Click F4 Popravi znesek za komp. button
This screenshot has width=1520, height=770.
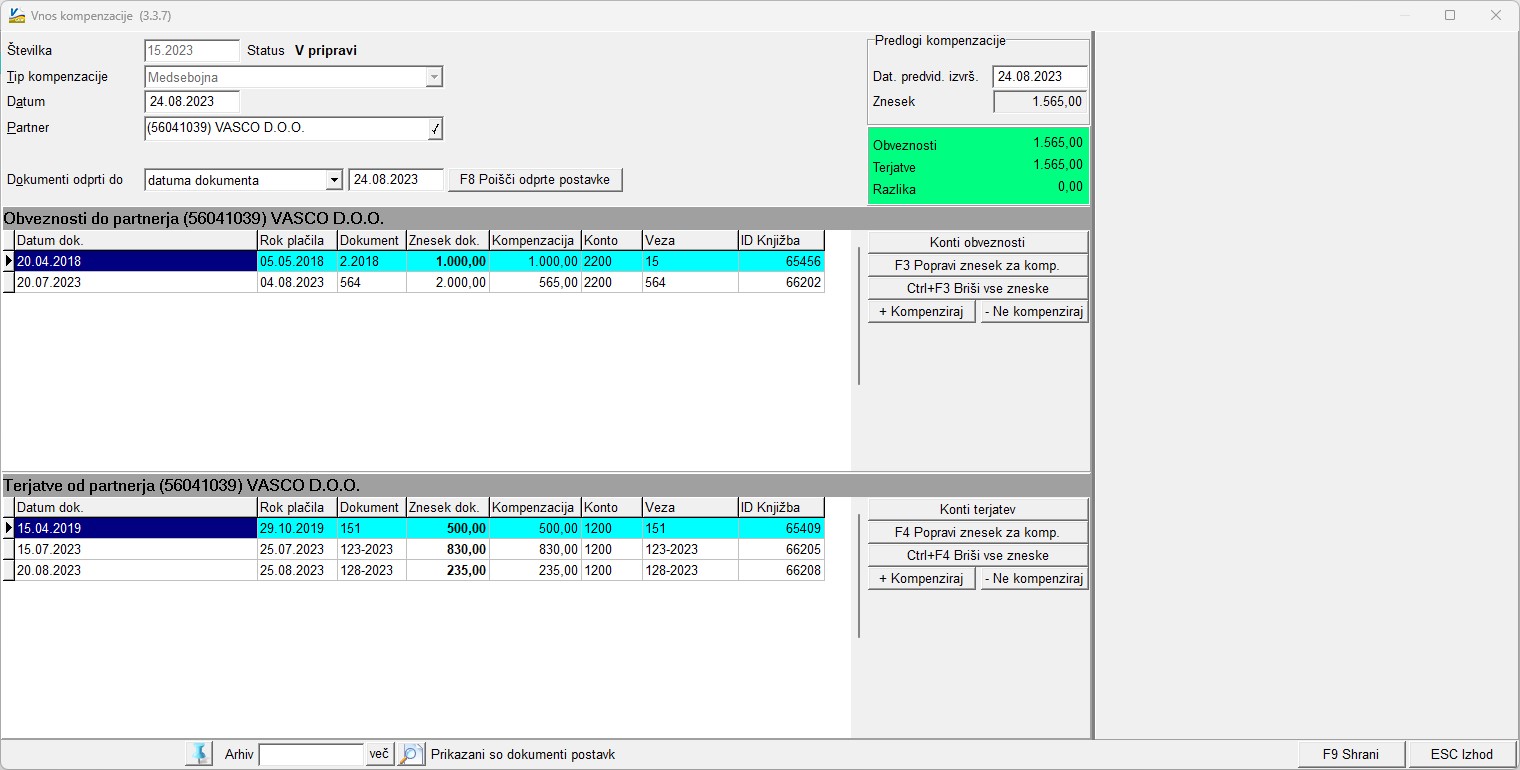click(x=978, y=532)
